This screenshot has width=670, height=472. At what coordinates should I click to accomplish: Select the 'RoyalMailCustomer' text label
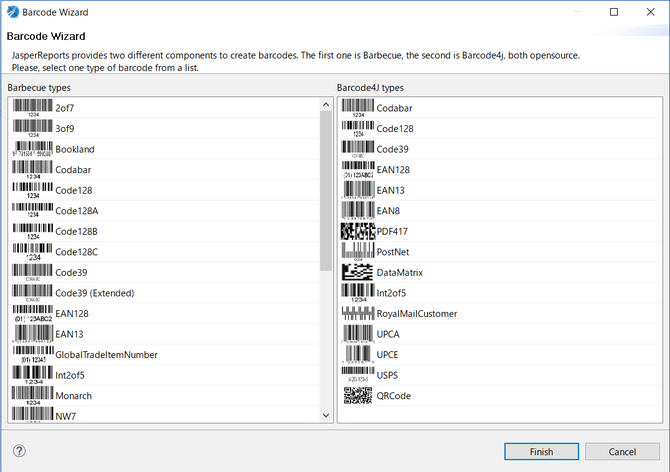coord(417,314)
